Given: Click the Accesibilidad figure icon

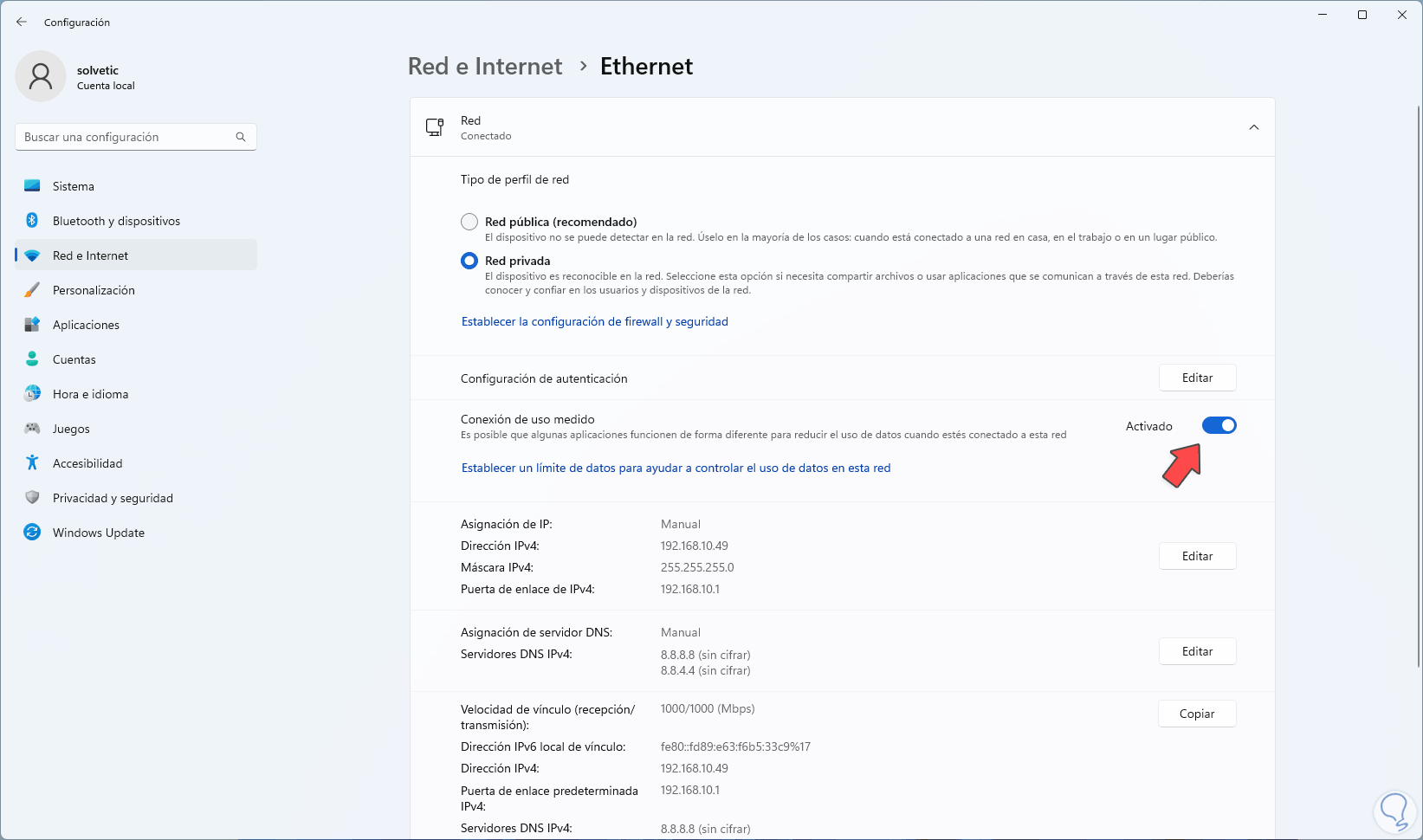Looking at the screenshot, I should [32, 463].
